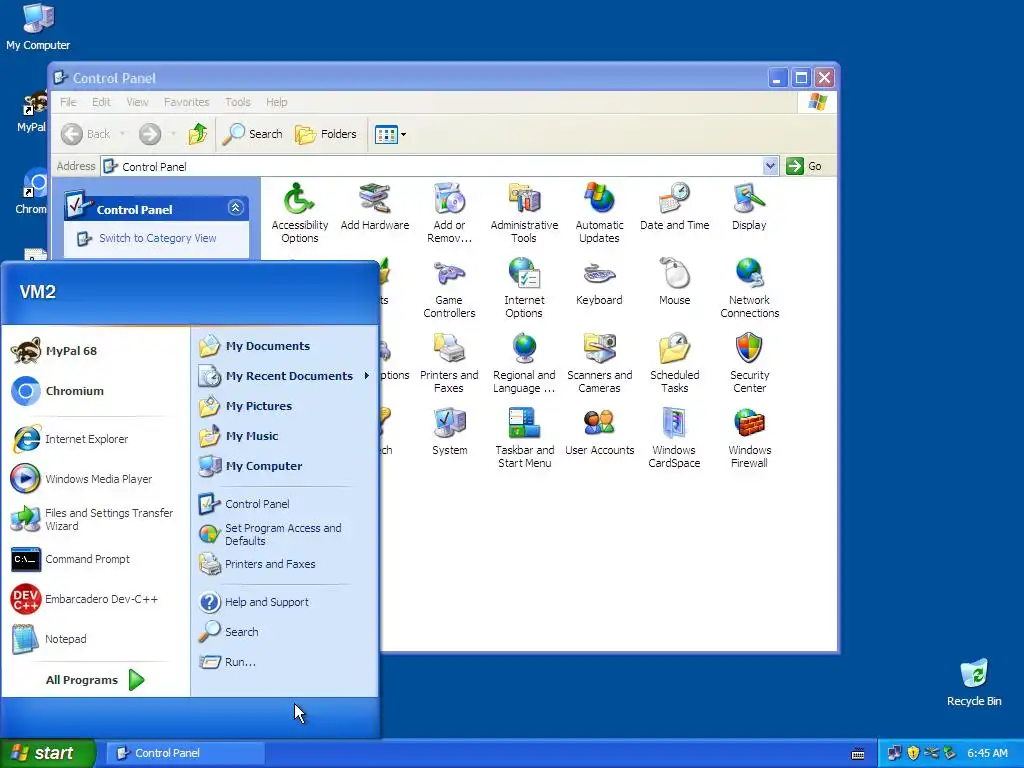The image size is (1024, 768).
Task: Open the View menu
Action: click(x=137, y=102)
